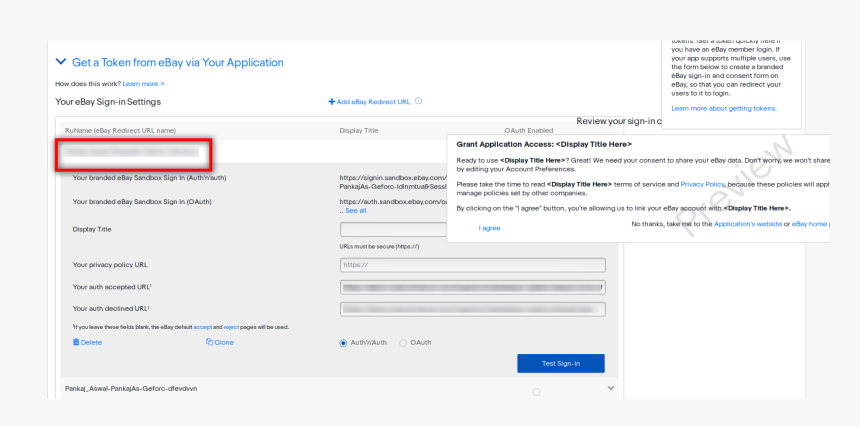Click the auth.sandbox.ebay.com URL text
Screen dimensions: 860x426
click(x=393, y=202)
